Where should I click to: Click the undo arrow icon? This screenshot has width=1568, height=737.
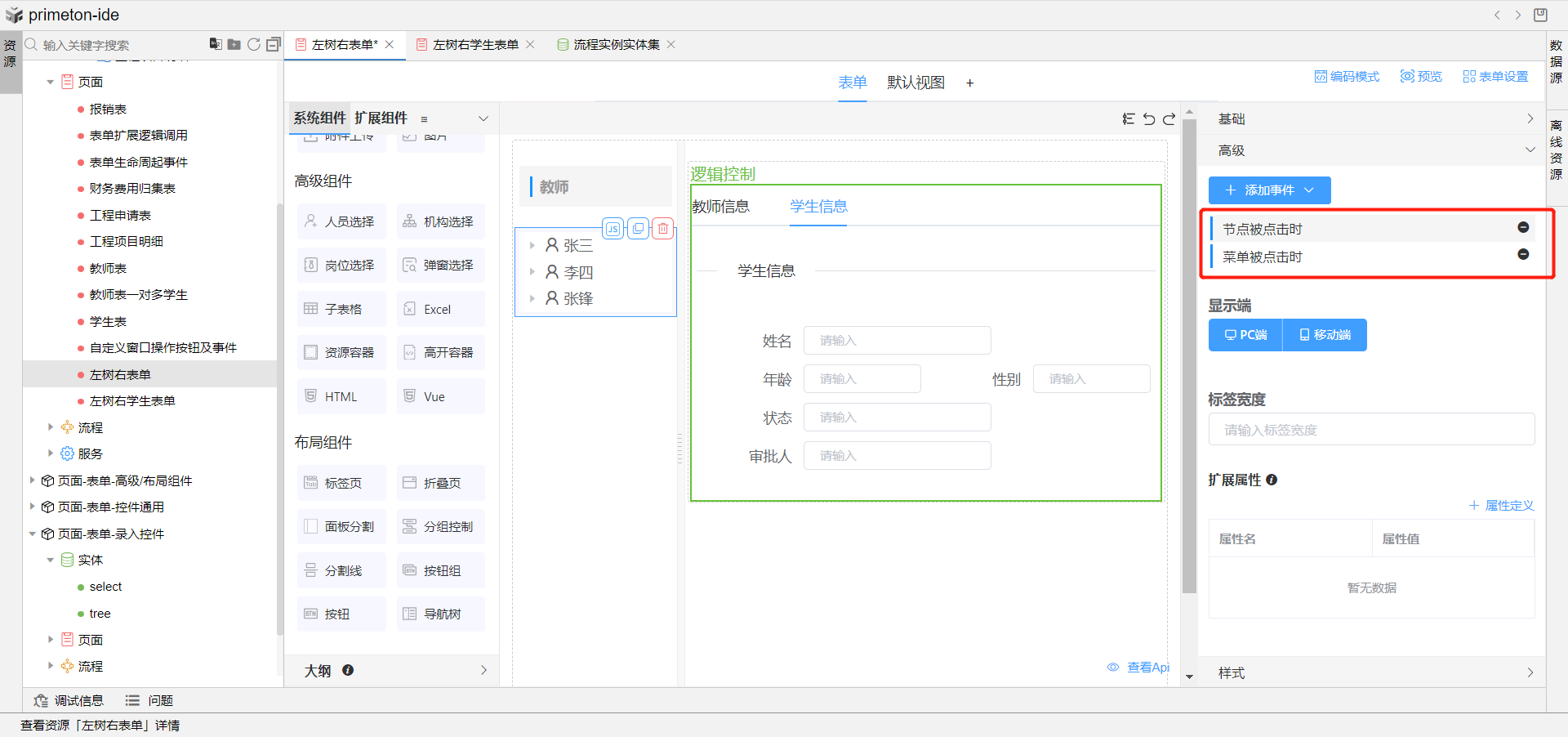click(x=1149, y=119)
